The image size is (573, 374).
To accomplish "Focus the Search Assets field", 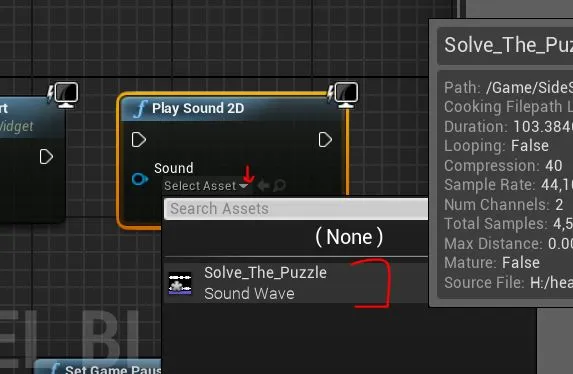I will click(x=296, y=209).
